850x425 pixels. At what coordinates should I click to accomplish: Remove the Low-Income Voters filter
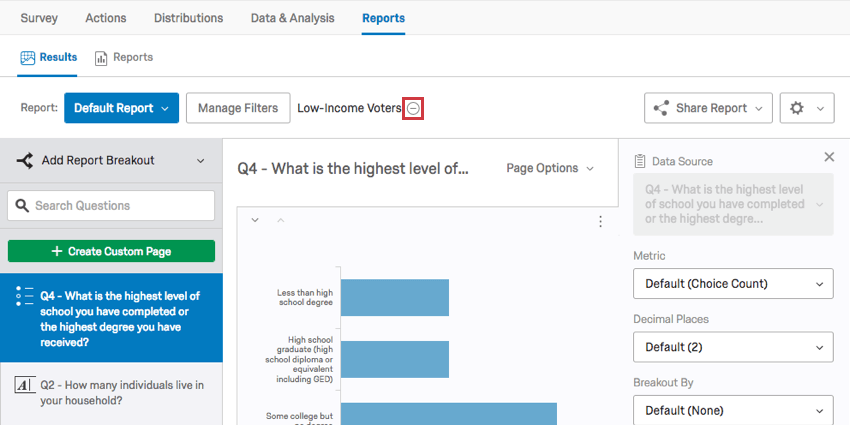(x=413, y=108)
